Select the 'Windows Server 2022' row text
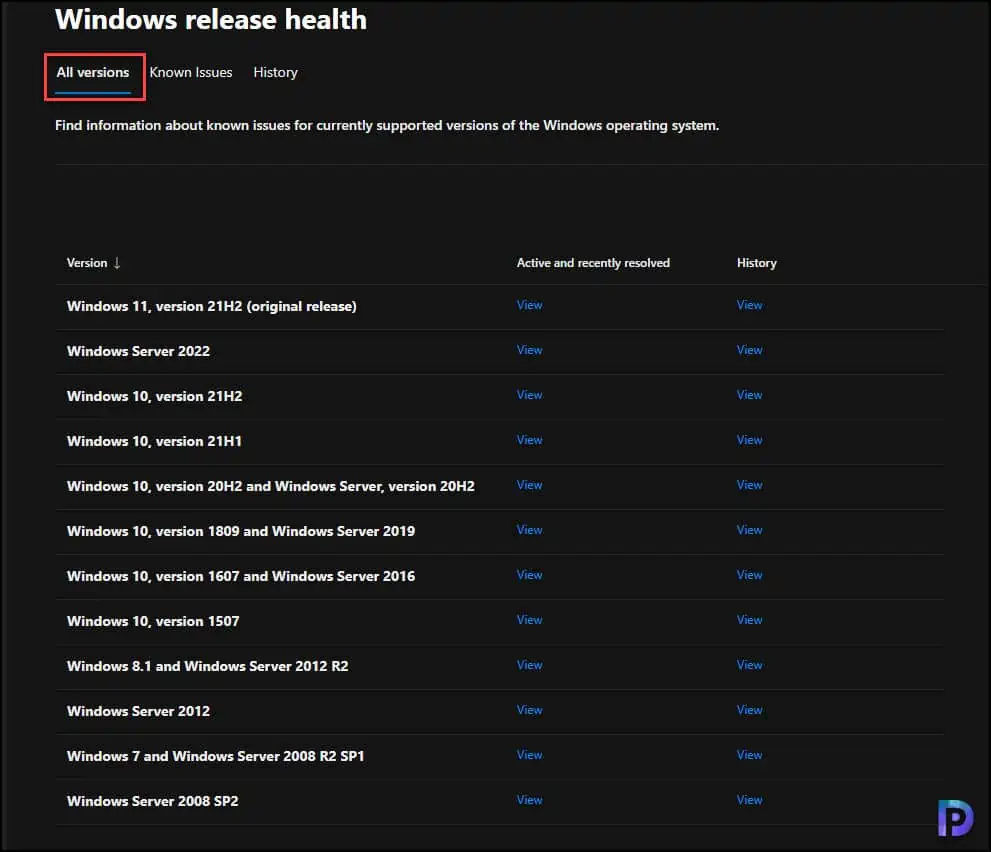The width and height of the screenshot is (991, 852). tap(138, 351)
